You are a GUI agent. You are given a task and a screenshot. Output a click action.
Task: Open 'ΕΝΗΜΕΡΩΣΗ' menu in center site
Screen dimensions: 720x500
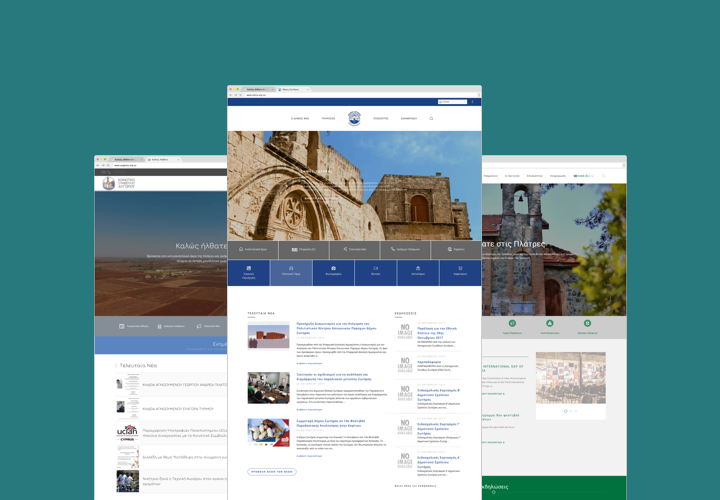[409, 118]
